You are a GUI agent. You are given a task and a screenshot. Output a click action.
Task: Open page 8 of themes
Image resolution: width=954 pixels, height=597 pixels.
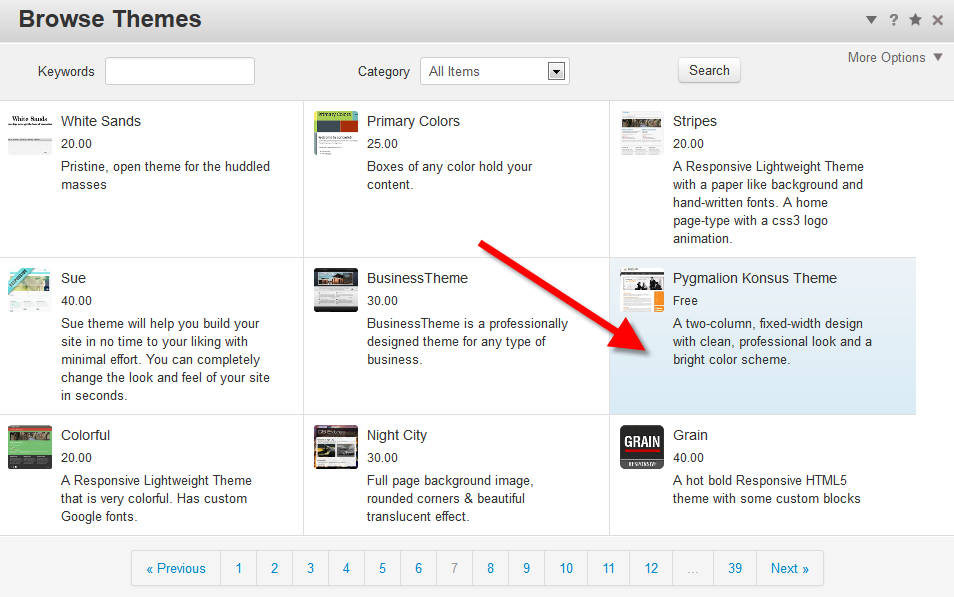(x=490, y=568)
